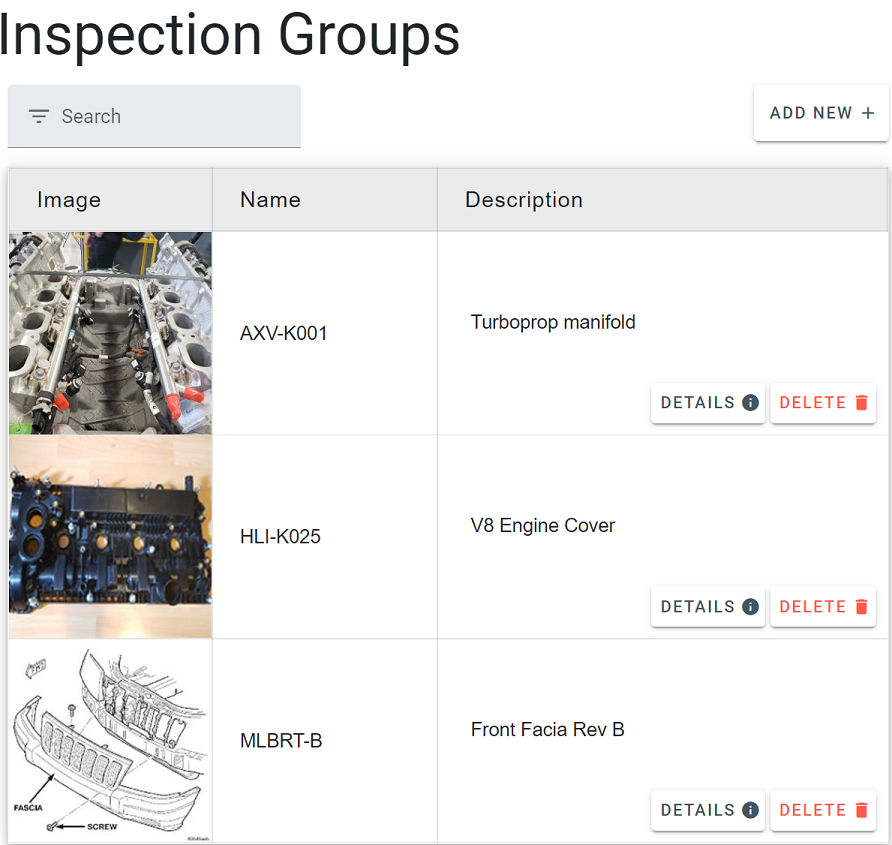Select the AXV-K001 name cell
892x845 pixels.
284,334
